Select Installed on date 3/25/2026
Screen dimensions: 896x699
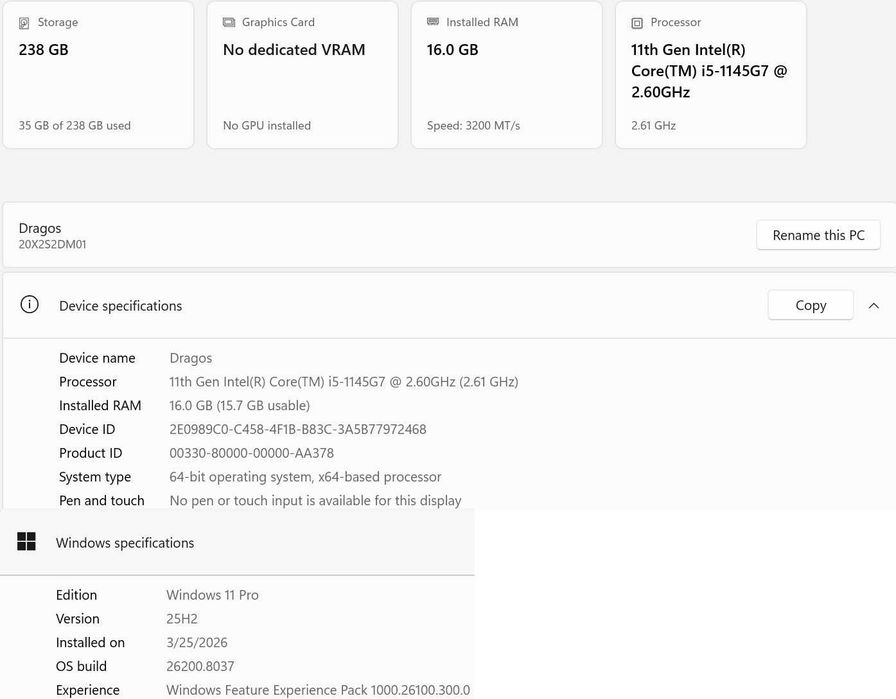point(197,642)
